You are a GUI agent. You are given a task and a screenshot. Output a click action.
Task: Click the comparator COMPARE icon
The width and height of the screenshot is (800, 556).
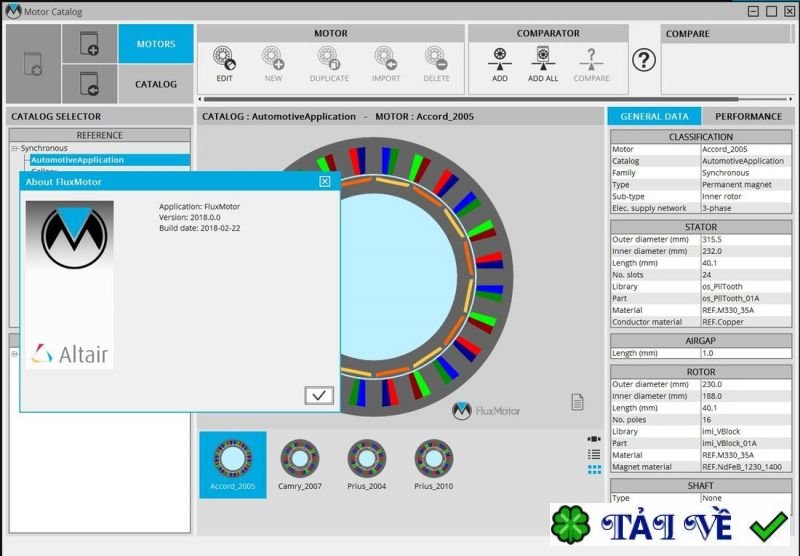[591, 59]
